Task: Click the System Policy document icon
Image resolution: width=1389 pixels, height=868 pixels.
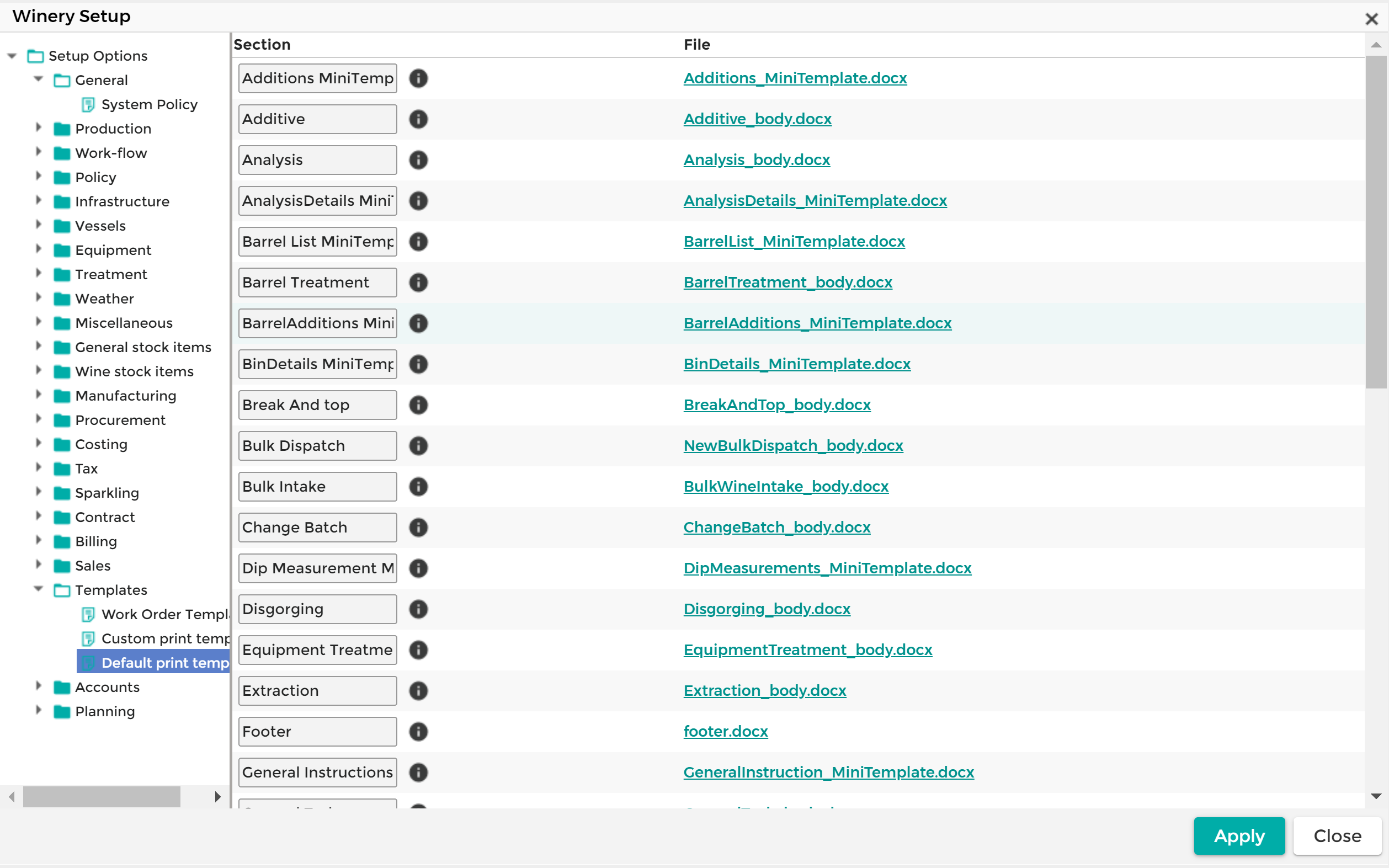Action: tap(88, 104)
